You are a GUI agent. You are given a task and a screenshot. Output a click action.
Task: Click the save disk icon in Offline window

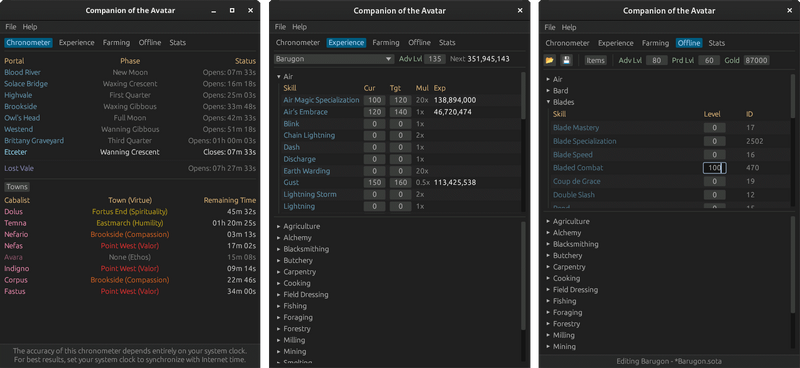566,60
